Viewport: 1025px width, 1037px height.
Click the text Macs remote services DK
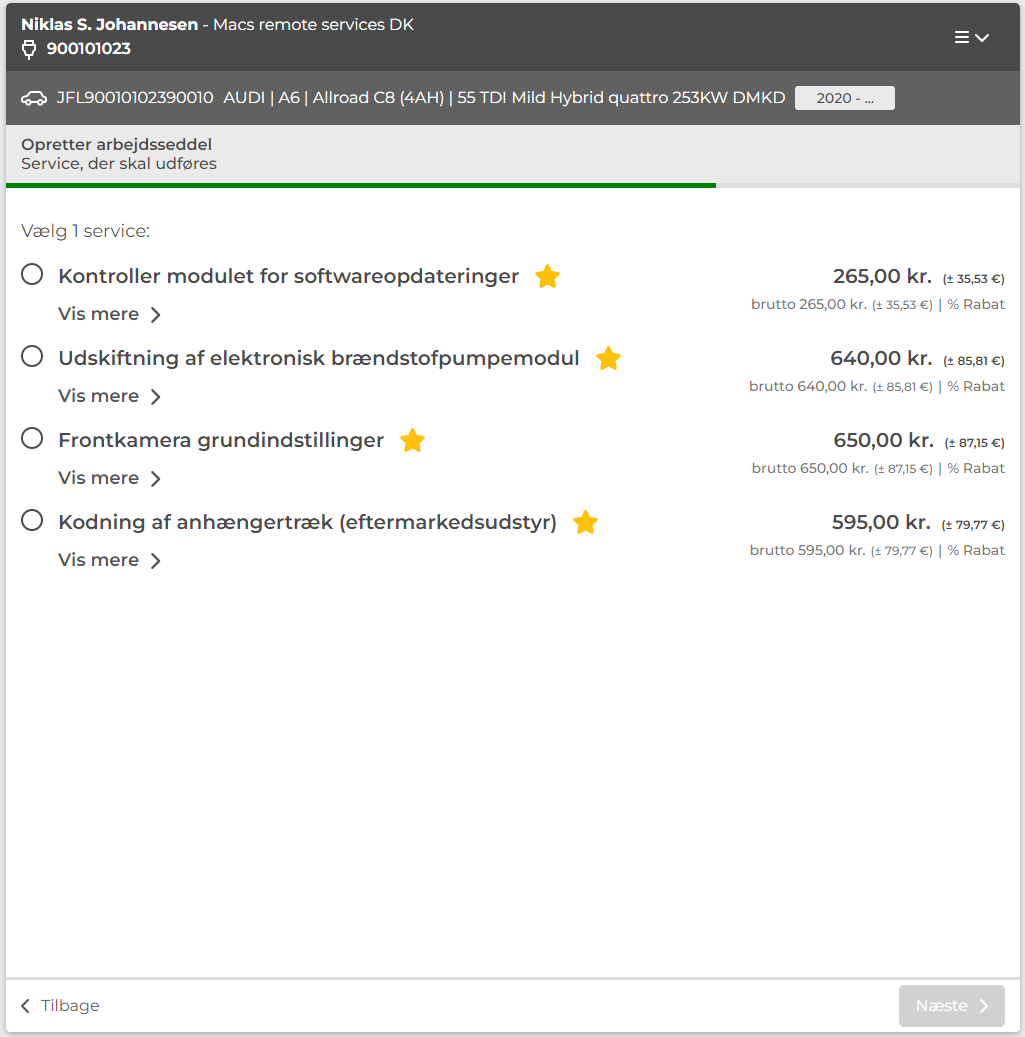[x=313, y=24]
